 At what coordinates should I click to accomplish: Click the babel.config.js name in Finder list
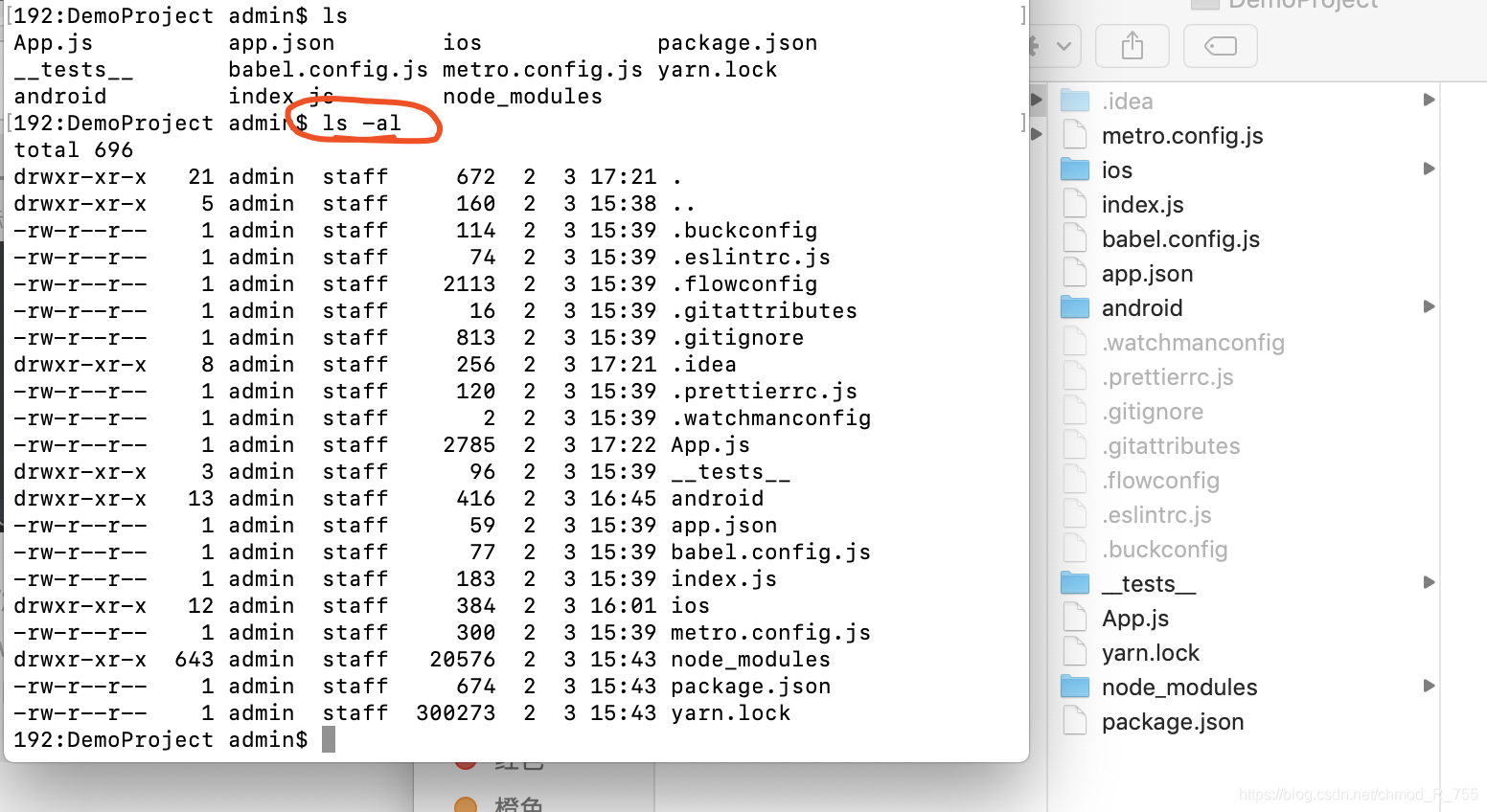tap(1180, 239)
